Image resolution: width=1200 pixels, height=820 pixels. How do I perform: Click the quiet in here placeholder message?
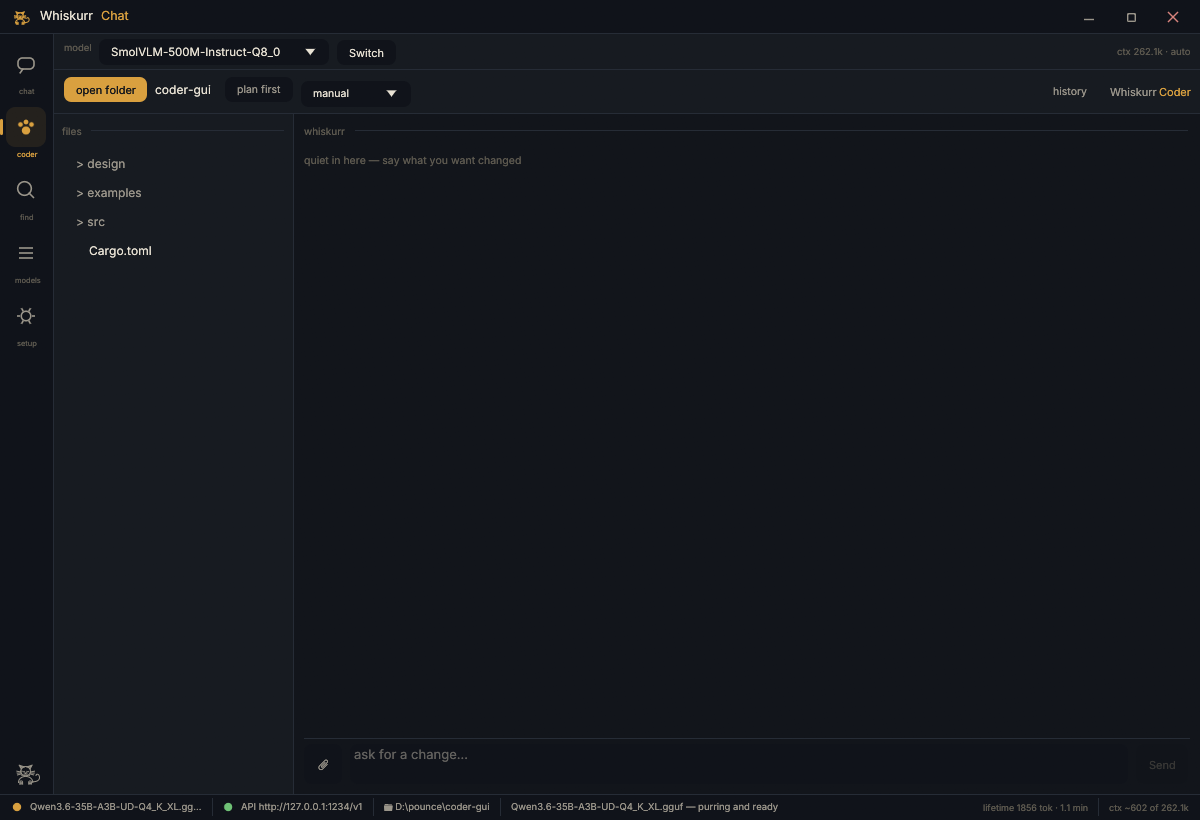[x=412, y=160]
